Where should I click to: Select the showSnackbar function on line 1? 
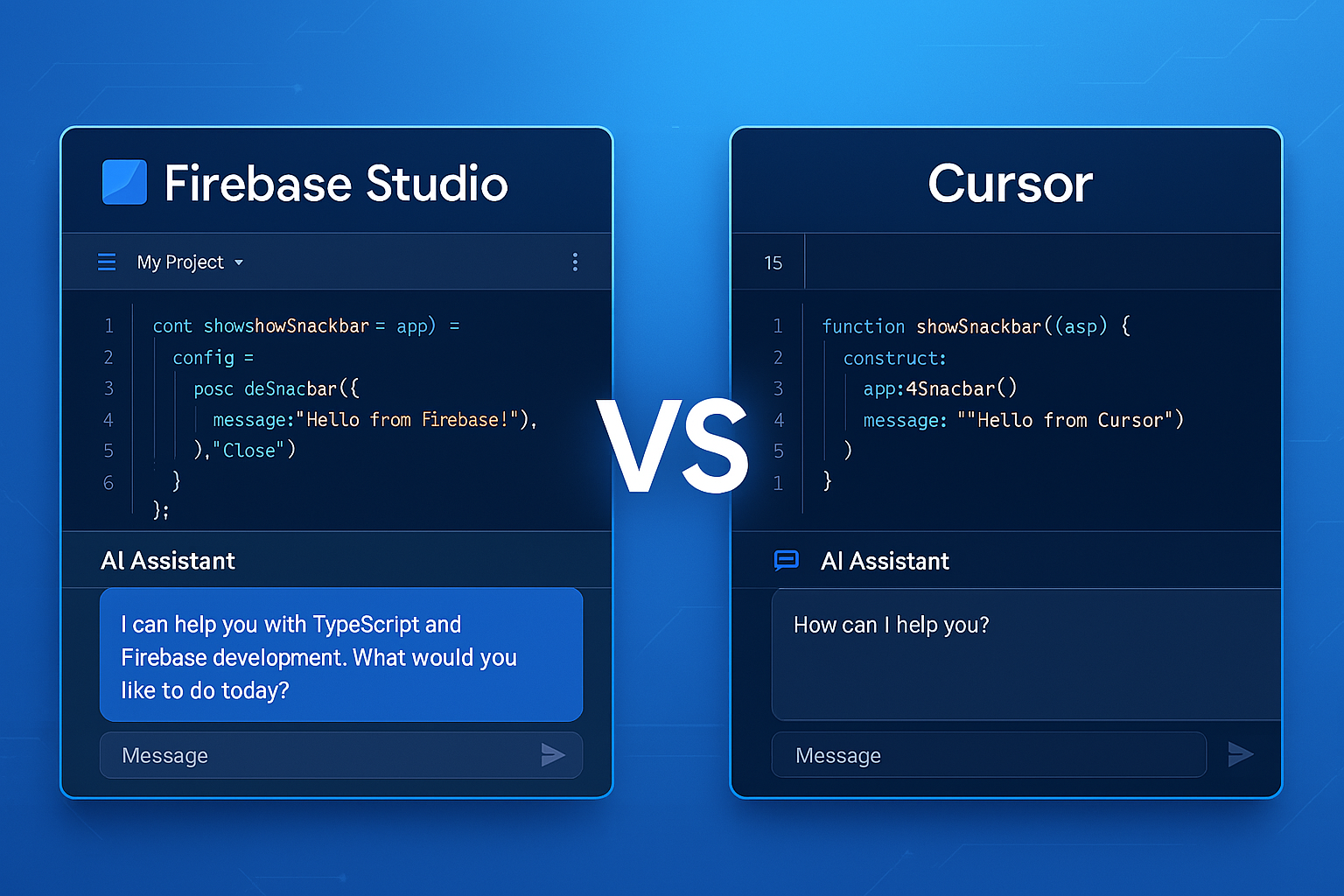(977, 325)
